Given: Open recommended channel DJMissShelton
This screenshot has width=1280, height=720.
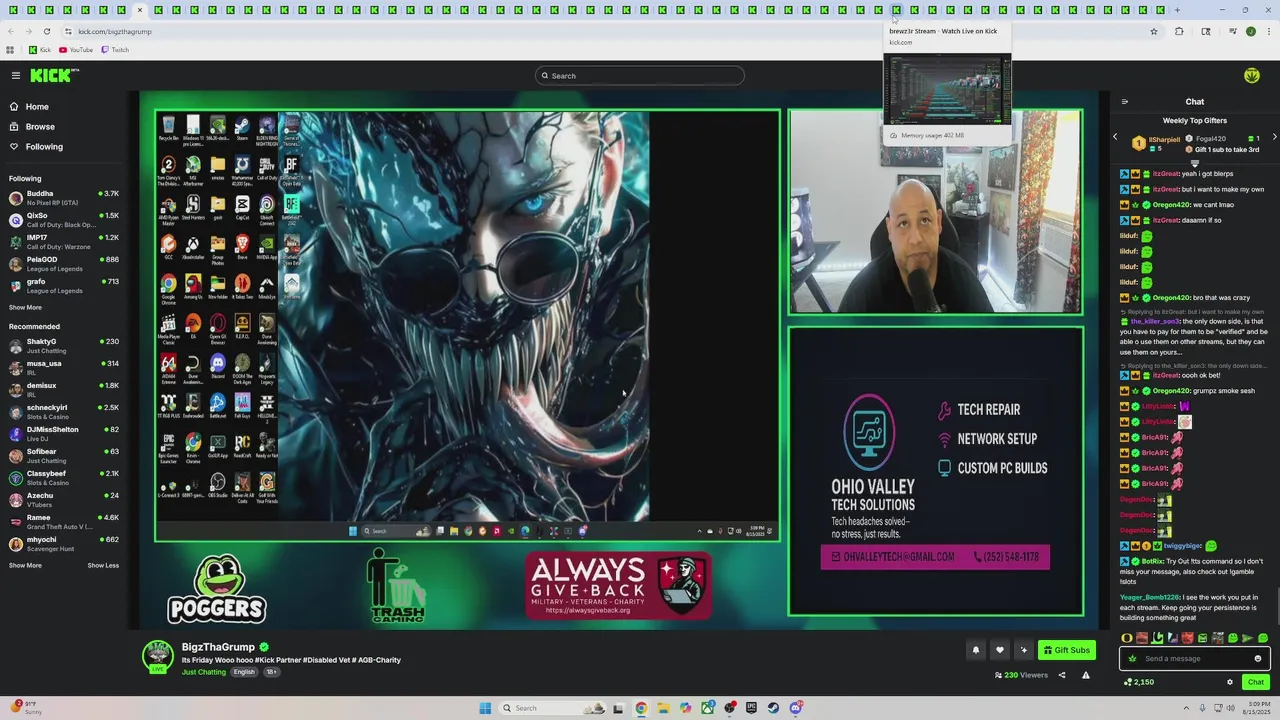Looking at the screenshot, I should (64, 434).
